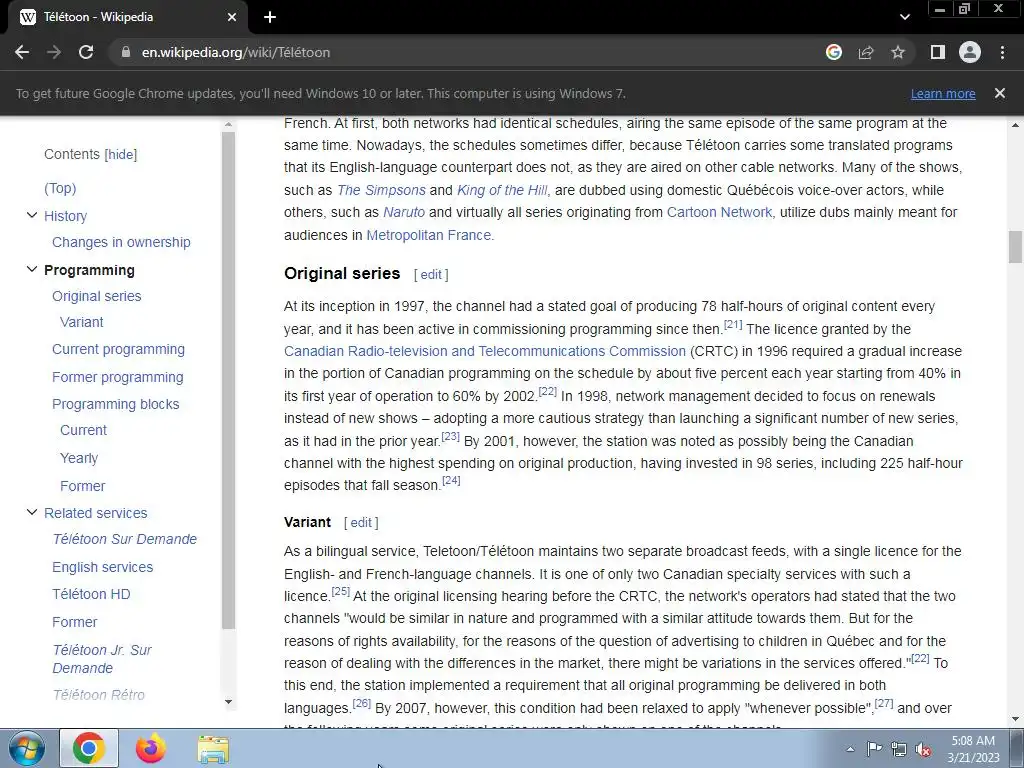Click Learn more about Chrome updates
Viewport: 1024px width, 768px height.
tap(943, 93)
